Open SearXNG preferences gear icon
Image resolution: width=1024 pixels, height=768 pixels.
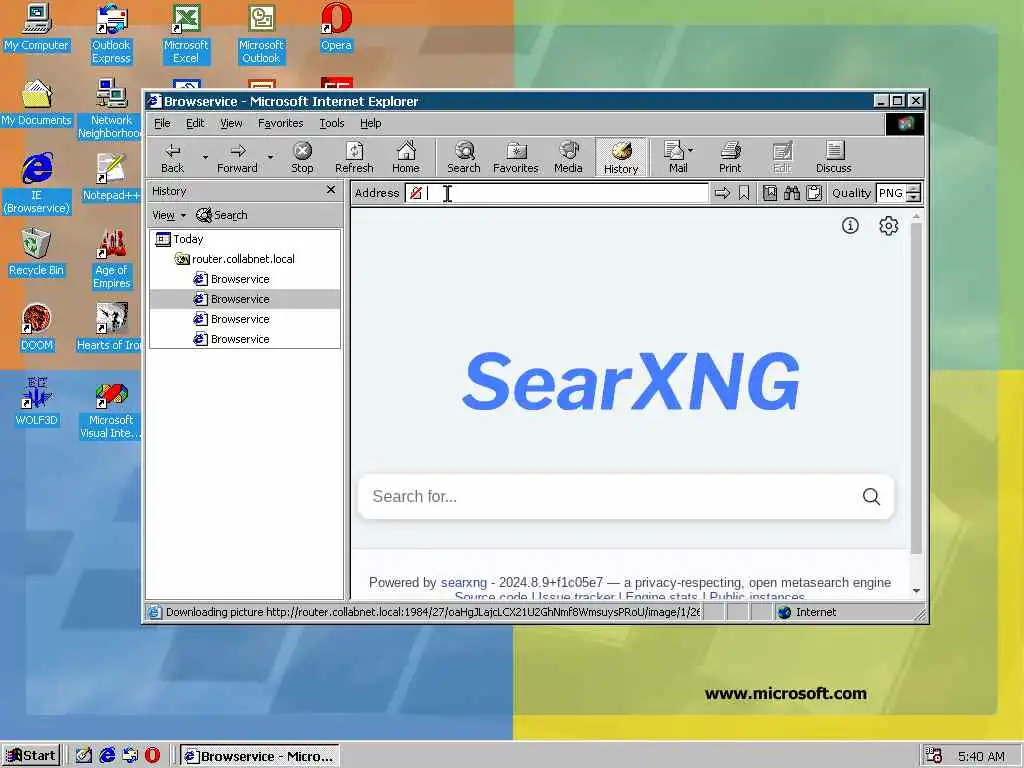(888, 226)
